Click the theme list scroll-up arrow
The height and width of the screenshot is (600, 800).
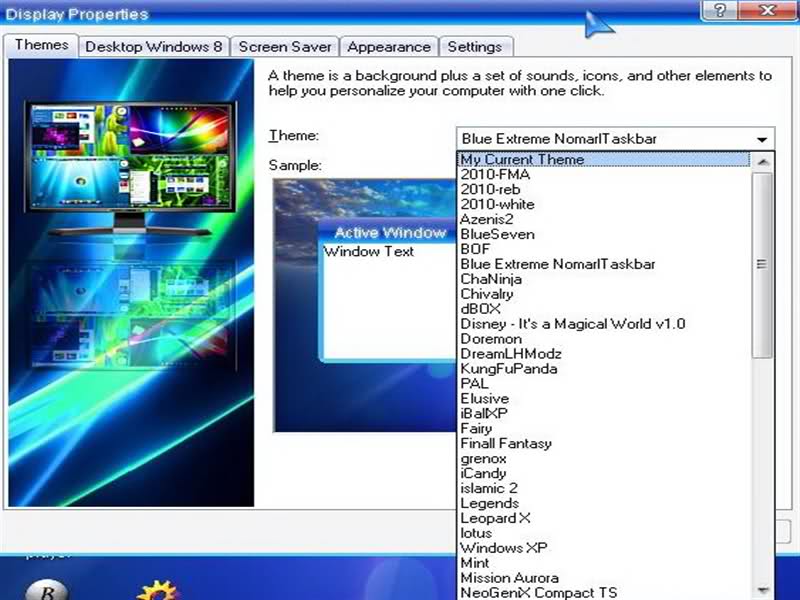click(x=763, y=162)
